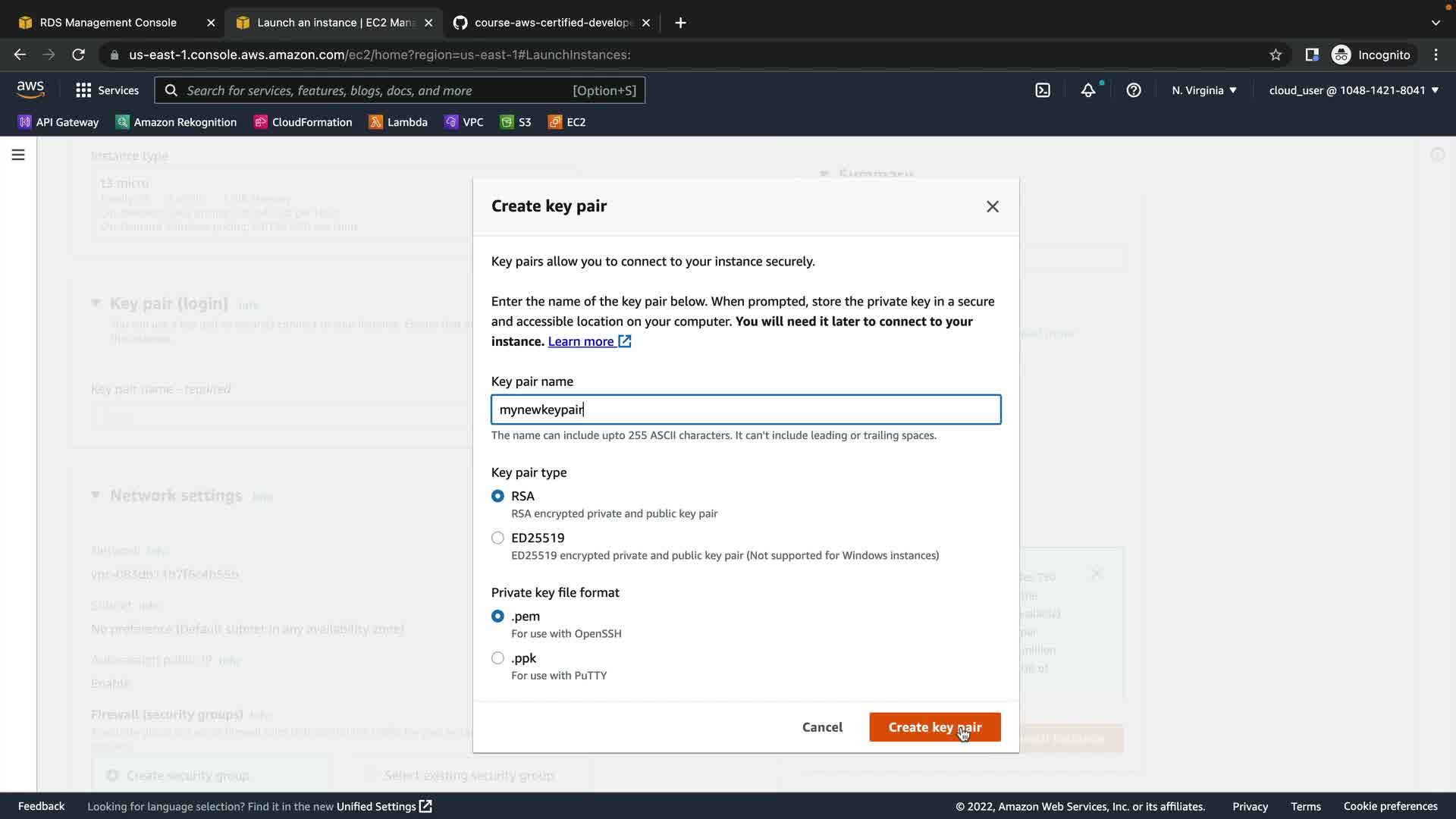Screen dimensions: 1456x819
Task: Click the AWS logo home icon
Action: [x=30, y=89]
